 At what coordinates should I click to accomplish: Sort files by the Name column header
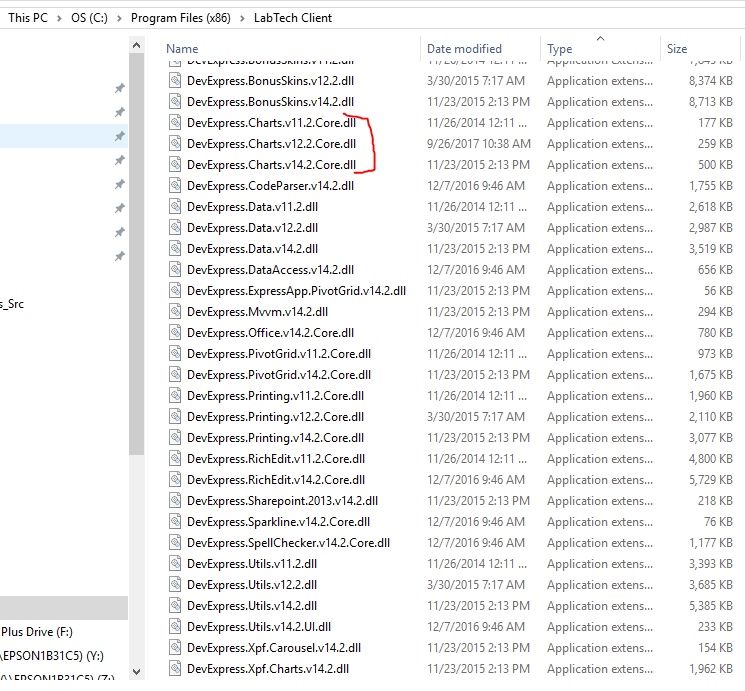pyautogui.click(x=182, y=49)
